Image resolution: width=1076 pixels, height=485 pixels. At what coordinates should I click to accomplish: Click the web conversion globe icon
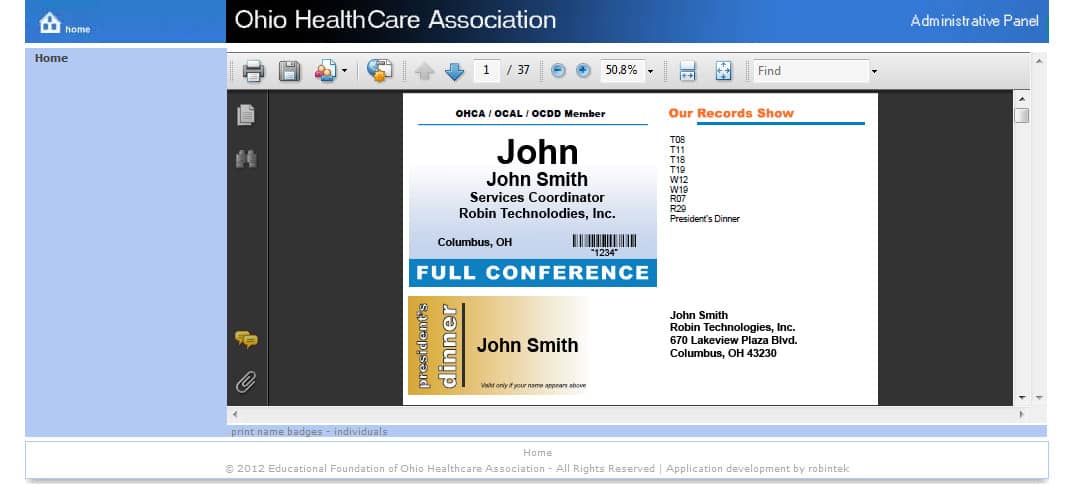[379, 71]
